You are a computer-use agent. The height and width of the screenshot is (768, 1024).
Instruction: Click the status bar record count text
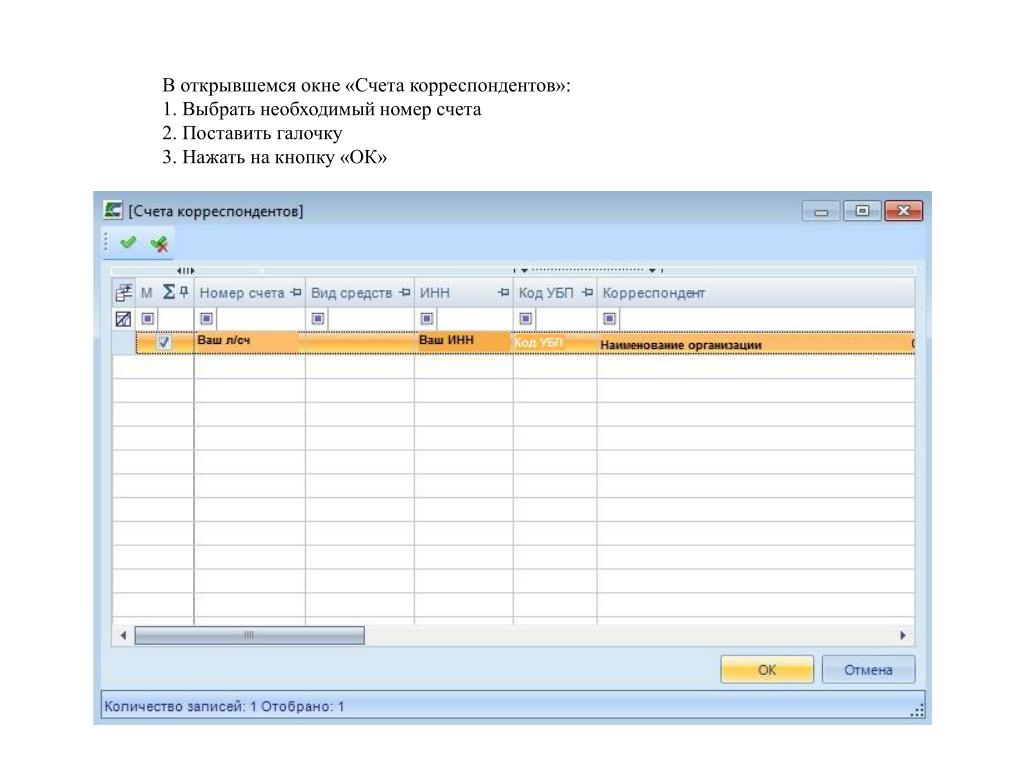coord(224,707)
